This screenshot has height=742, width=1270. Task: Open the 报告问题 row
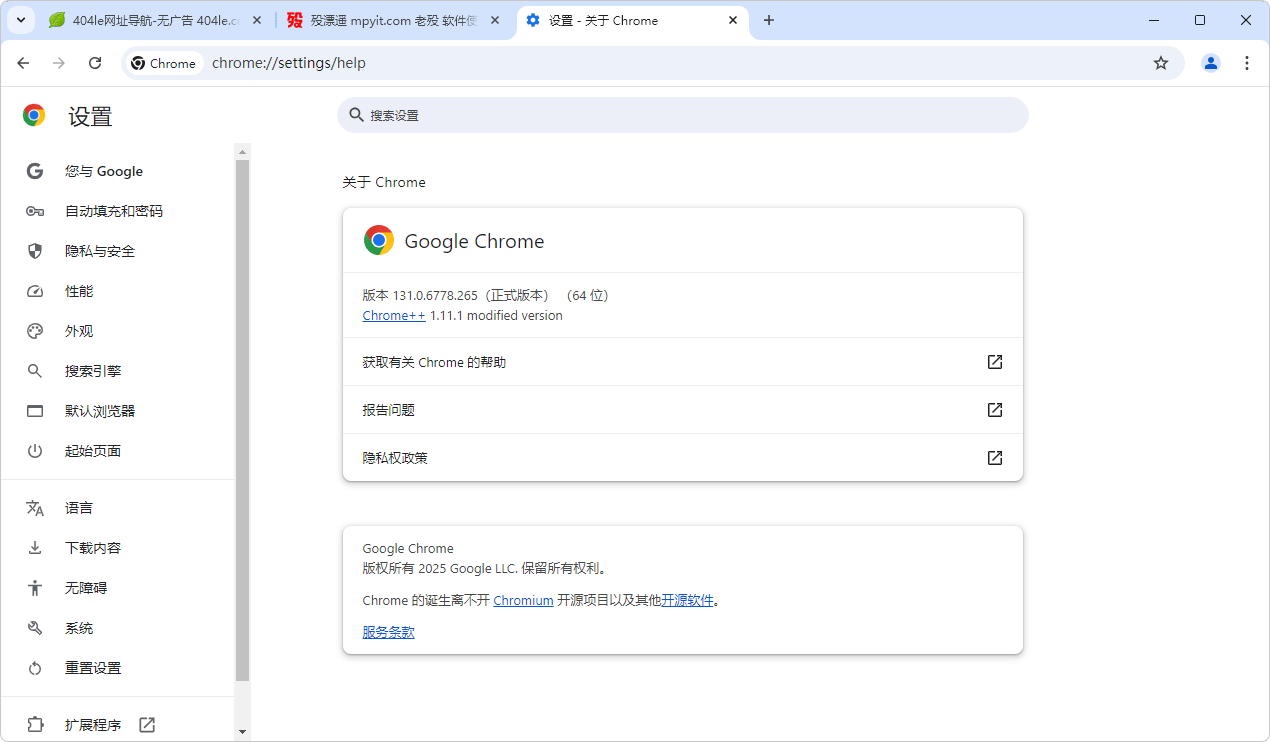coord(683,410)
